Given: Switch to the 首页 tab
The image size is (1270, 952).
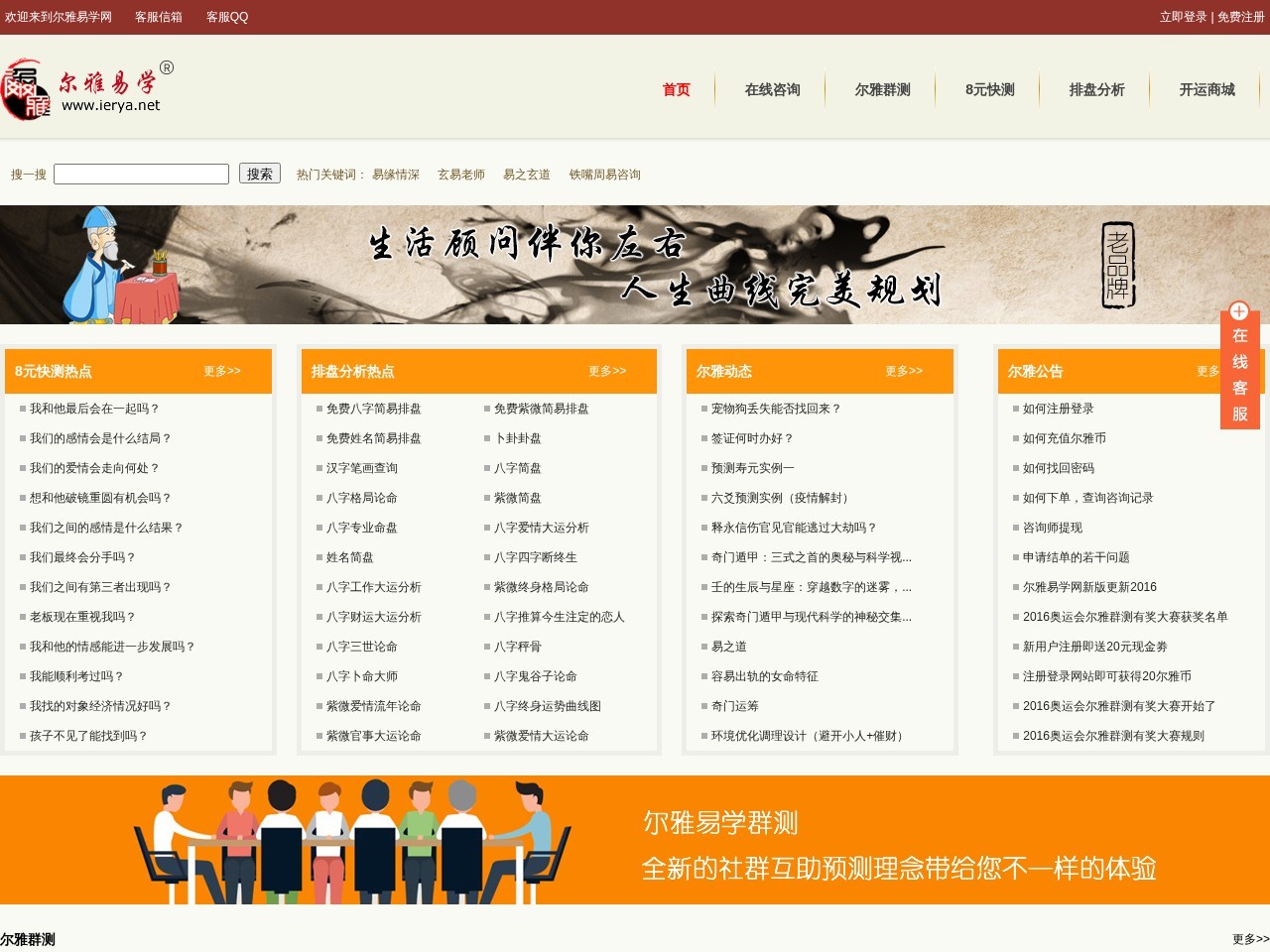Looking at the screenshot, I should pos(676,89).
